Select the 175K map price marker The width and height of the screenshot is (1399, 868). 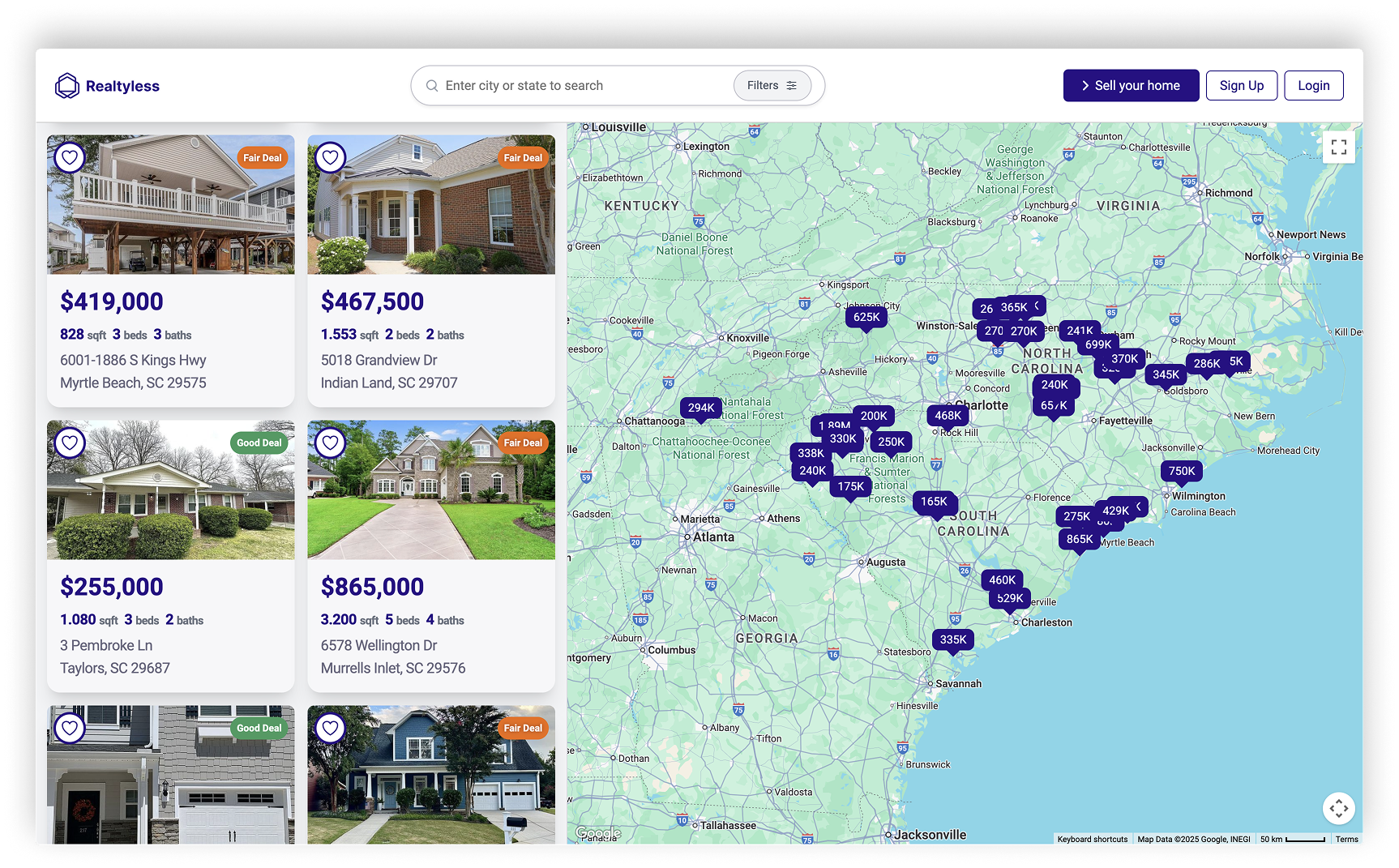(x=850, y=487)
